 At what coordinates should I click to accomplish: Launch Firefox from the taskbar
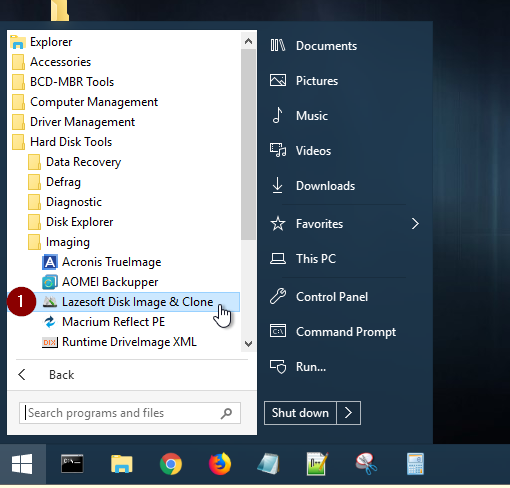tap(220, 464)
